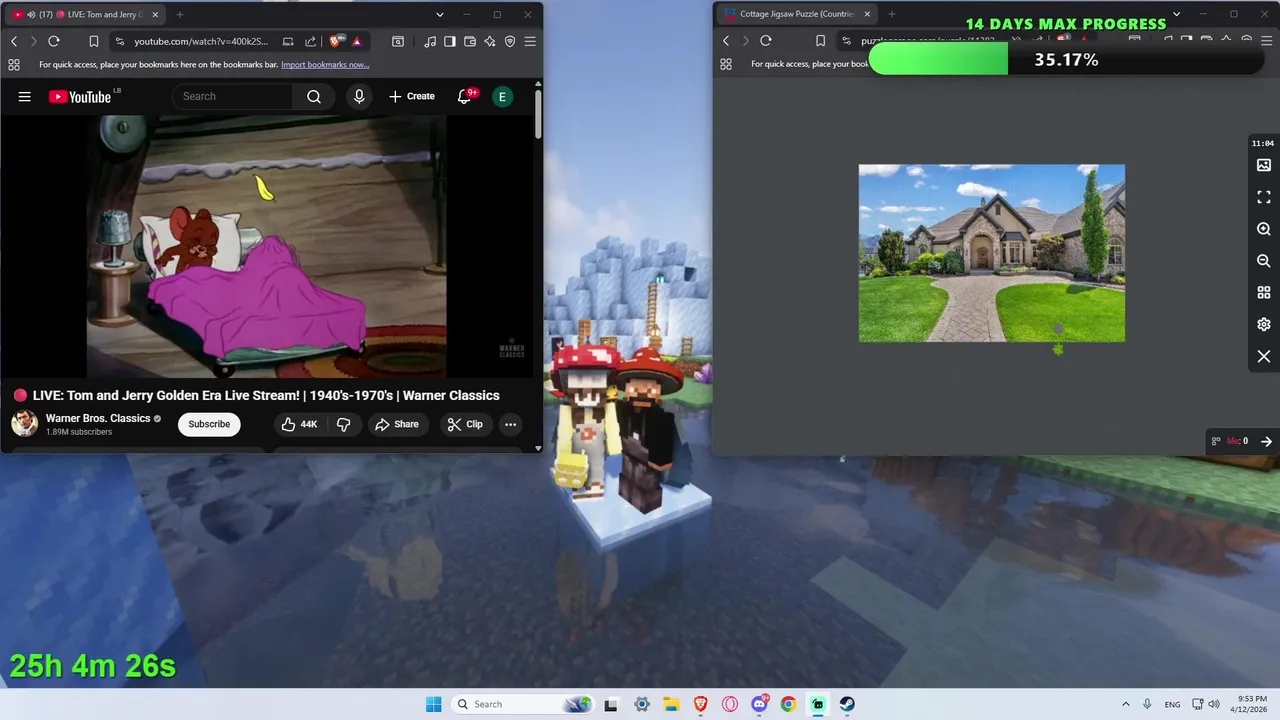Show hidden system tray icons
1280x720 pixels.
tap(1126, 704)
